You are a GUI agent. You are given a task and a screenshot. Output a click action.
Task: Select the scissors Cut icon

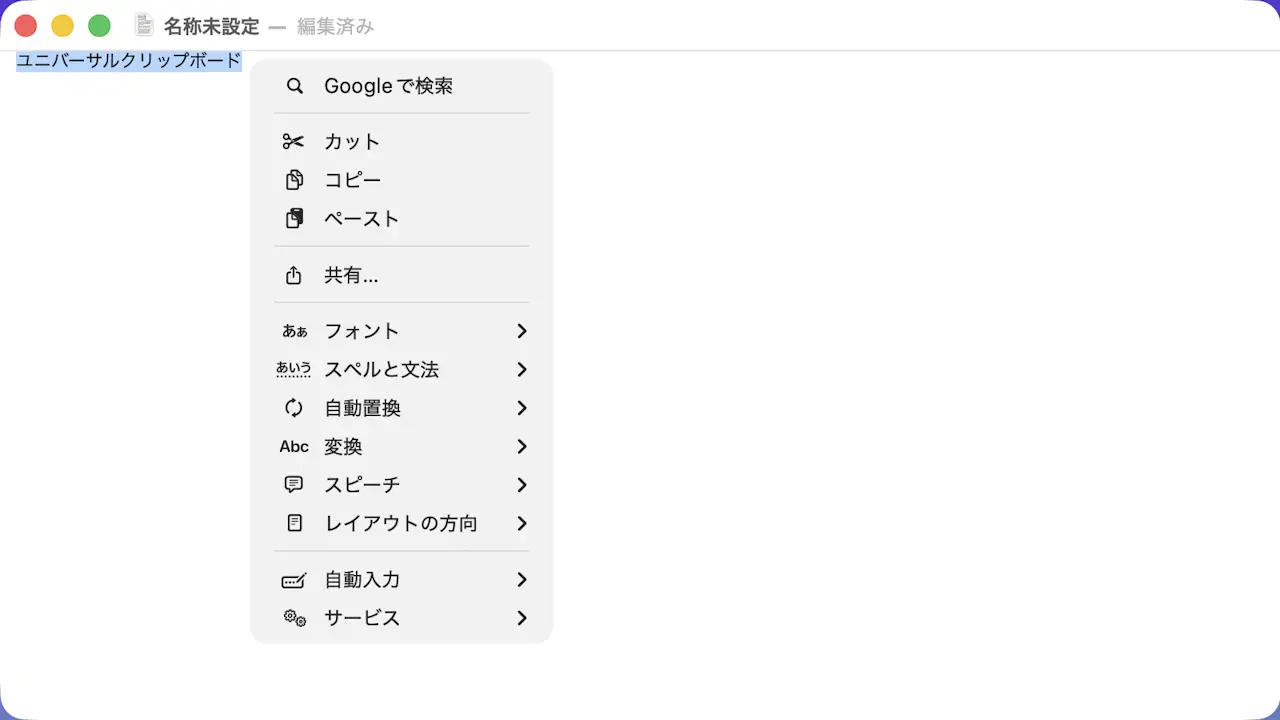click(x=293, y=141)
